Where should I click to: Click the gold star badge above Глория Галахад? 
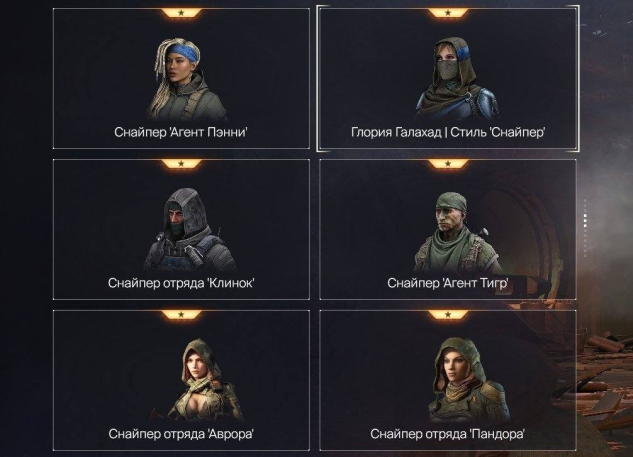click(x=448, y=13)
